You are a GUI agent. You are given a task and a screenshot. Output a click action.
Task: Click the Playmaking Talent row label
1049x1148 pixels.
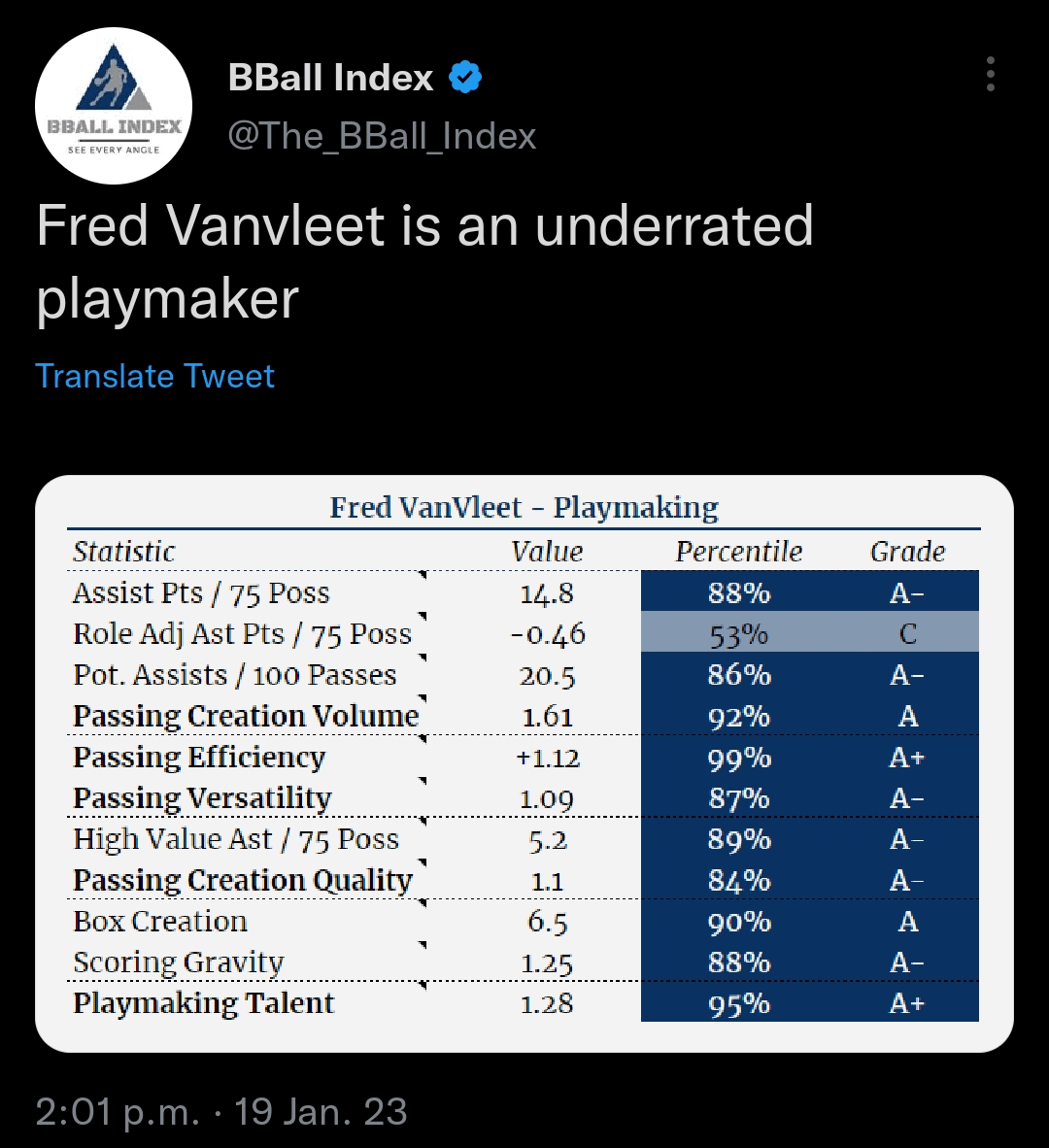204,1003
